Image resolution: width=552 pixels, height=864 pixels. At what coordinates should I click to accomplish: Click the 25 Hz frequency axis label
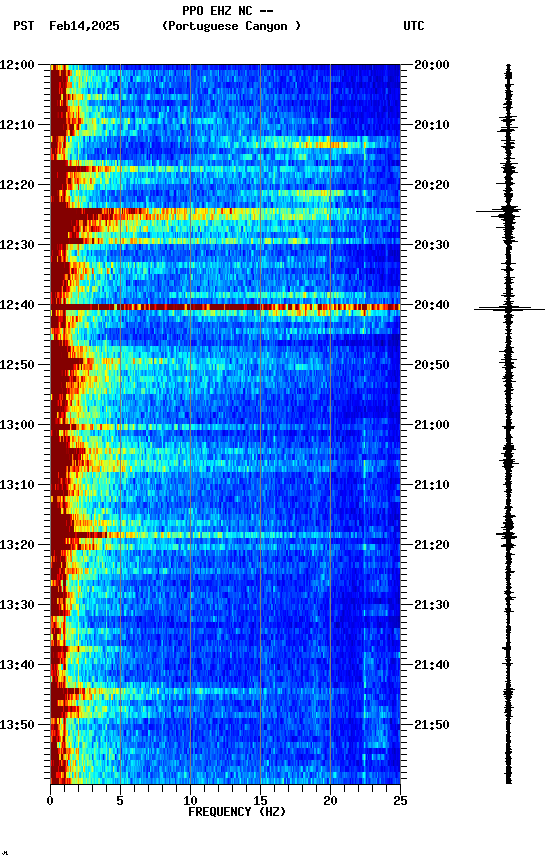[400, 801]
